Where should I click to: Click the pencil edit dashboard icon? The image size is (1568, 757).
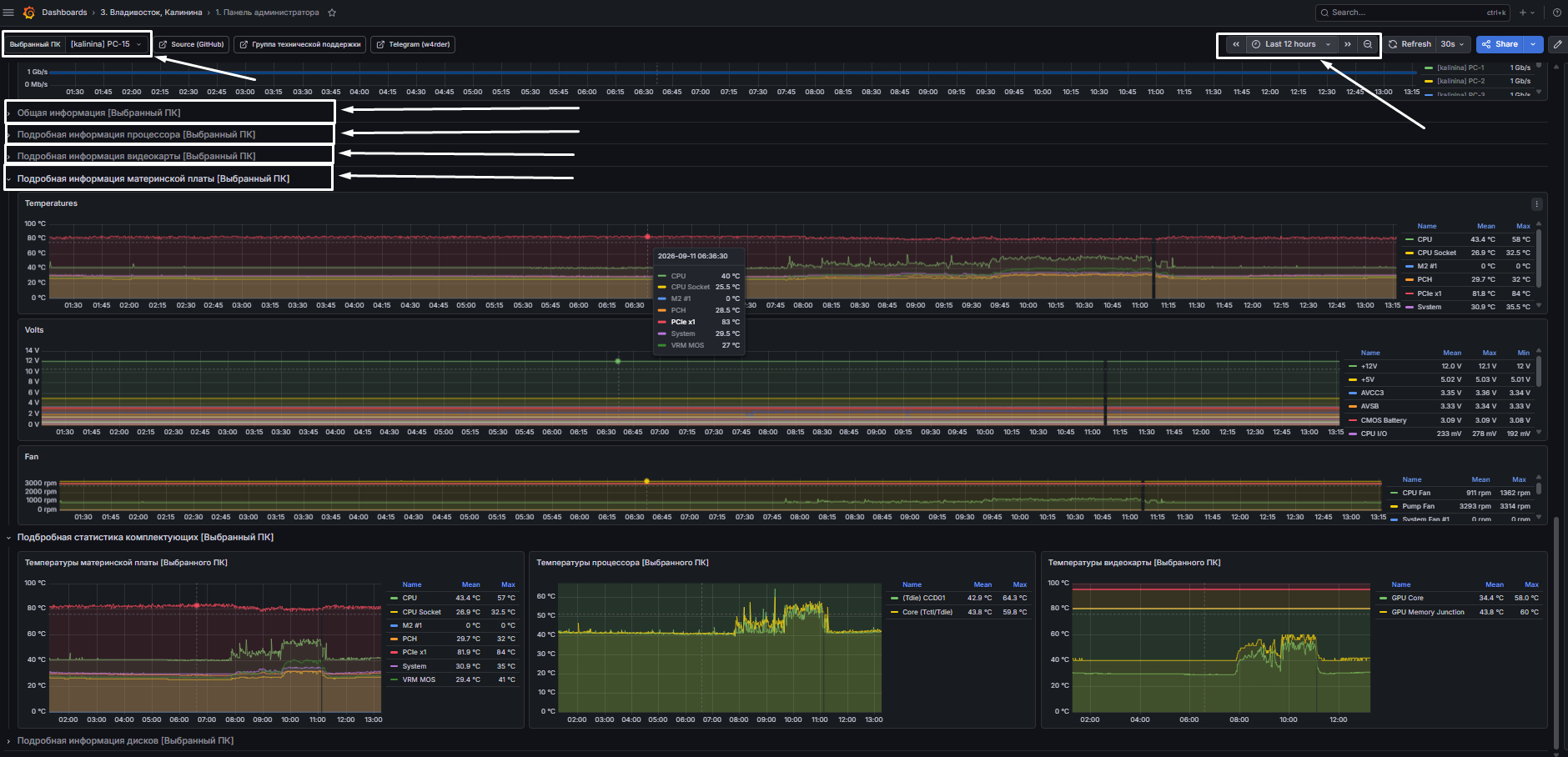coord(1557,44)
